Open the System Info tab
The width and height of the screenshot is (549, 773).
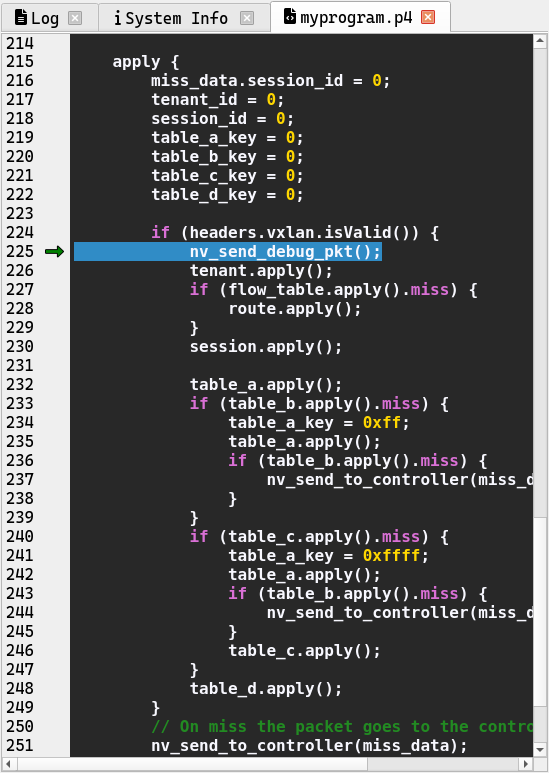184,18
